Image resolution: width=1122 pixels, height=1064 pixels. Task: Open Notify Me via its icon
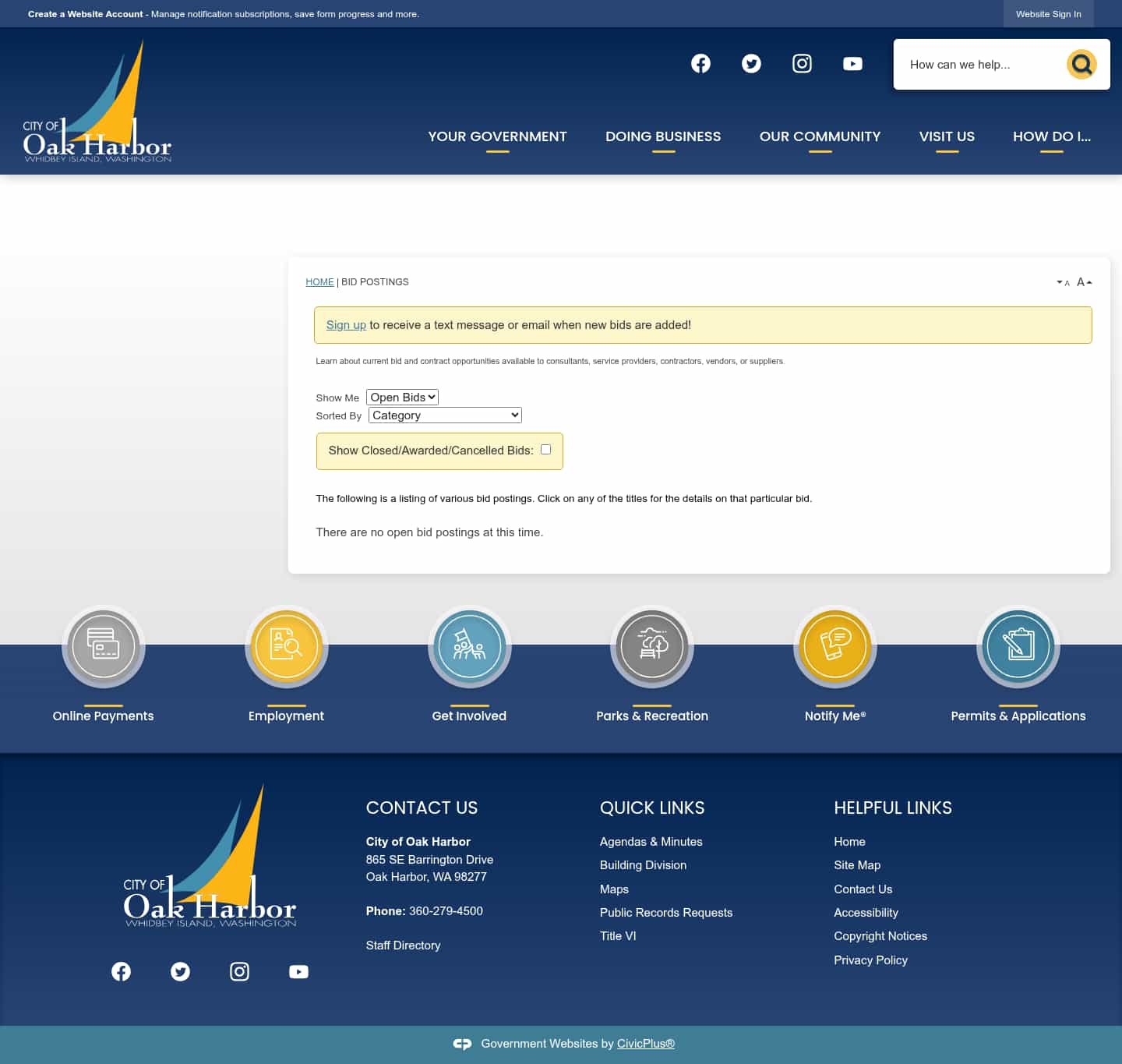[834, 647]
